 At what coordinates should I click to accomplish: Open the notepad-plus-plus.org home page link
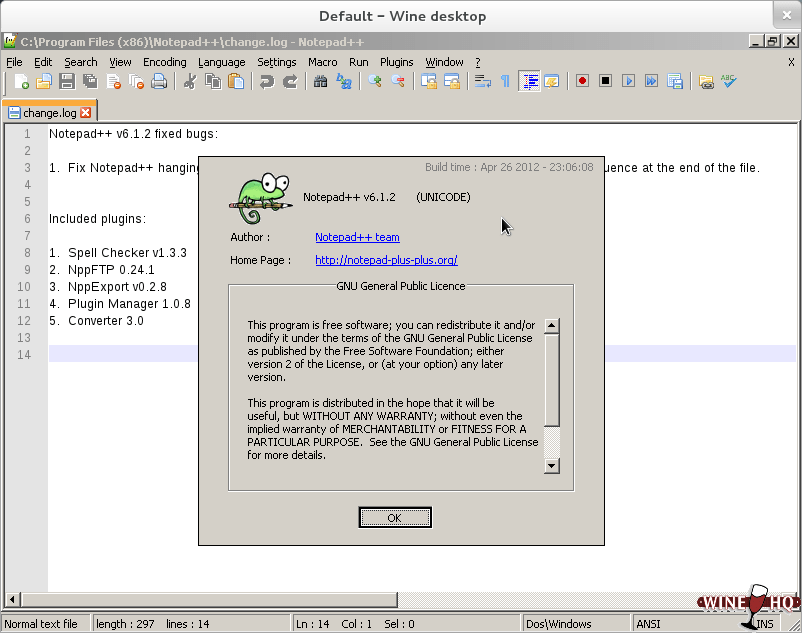tap(386, 260)
